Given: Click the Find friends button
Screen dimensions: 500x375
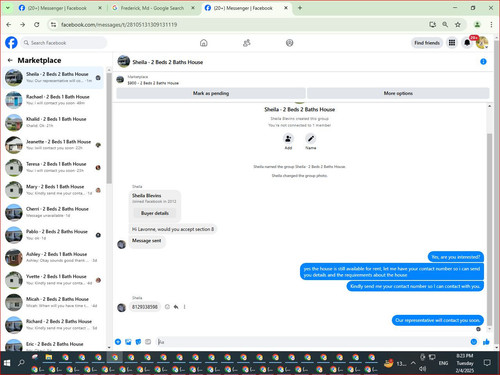Looking at the screenshot, I should (427, 43).
